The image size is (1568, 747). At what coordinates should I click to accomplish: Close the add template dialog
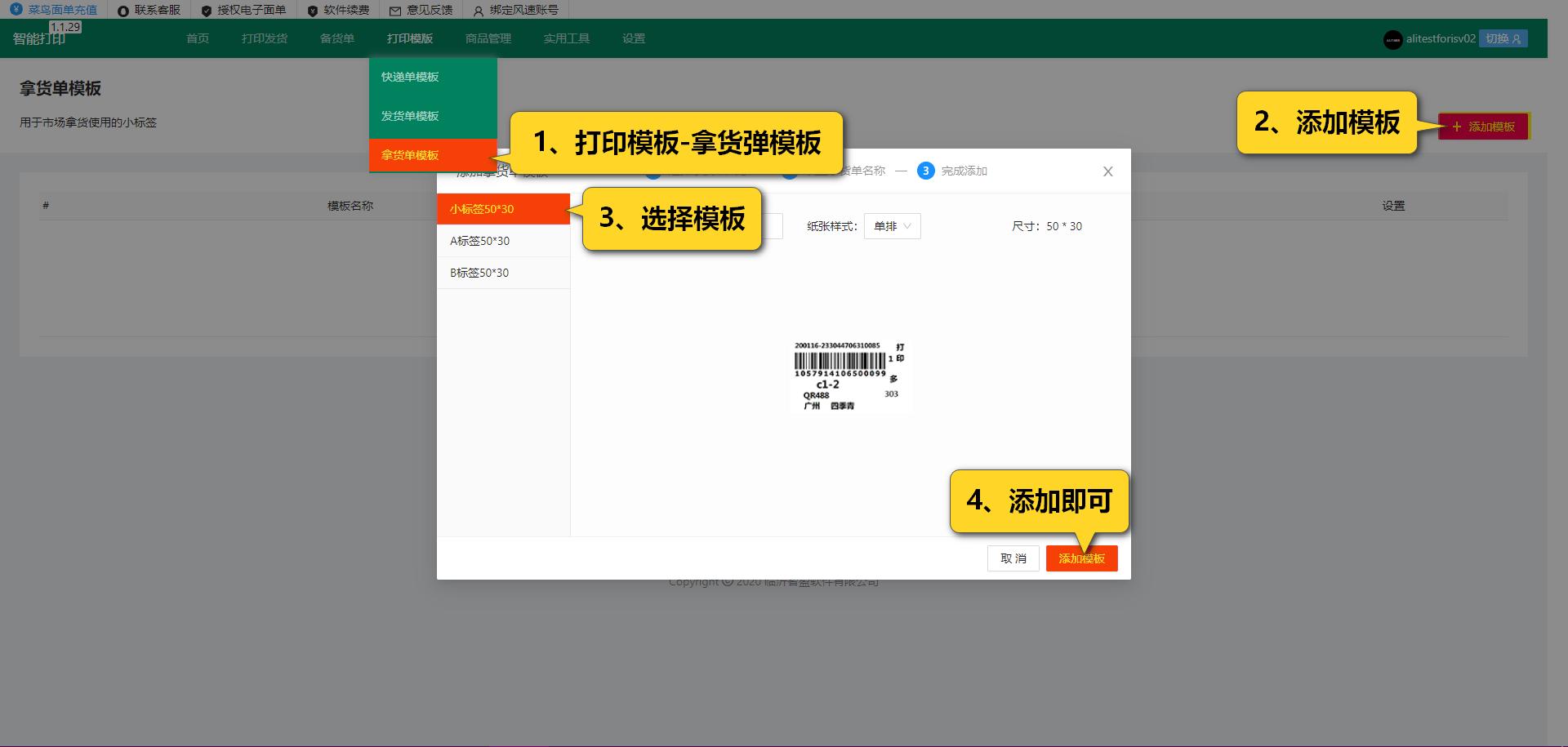[1107, 171]
